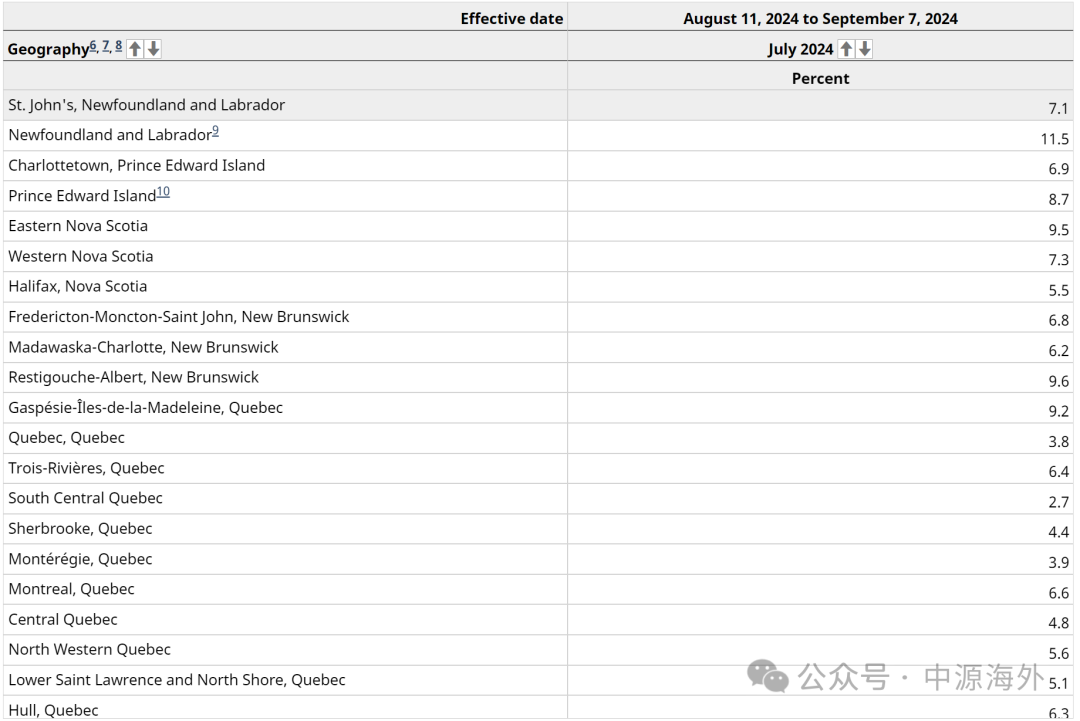The height and width of the screenshot is (721, 1080).
Task: Select Central Quebec label
Action: [63, 619]
